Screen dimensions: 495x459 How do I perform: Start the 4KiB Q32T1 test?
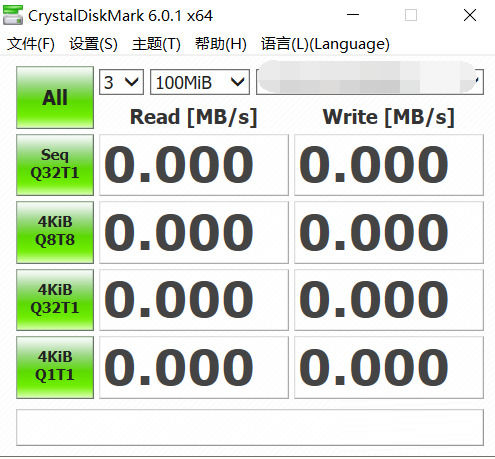click(55, 300)
